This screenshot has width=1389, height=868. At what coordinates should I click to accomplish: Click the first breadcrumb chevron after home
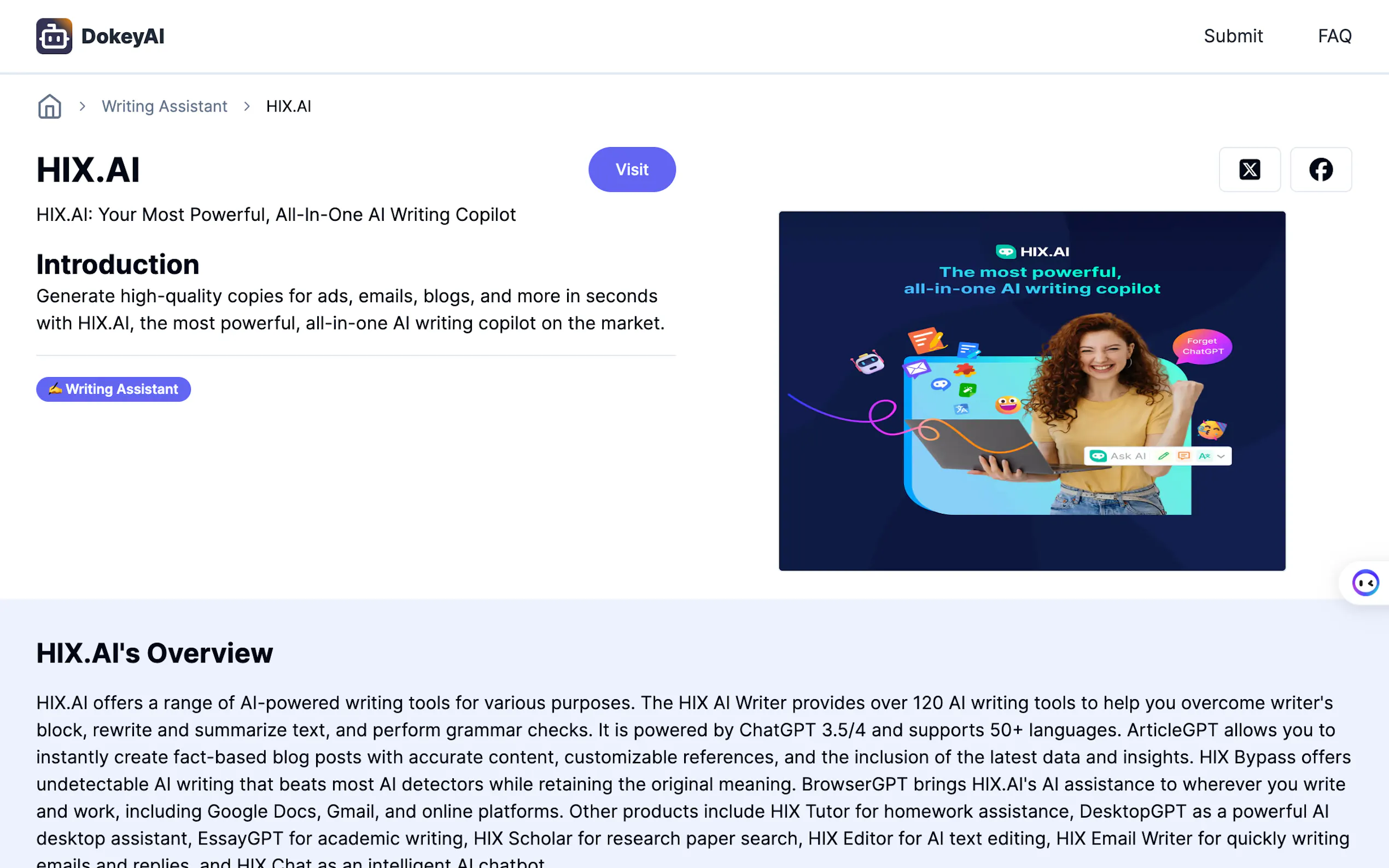pos(83,106)
